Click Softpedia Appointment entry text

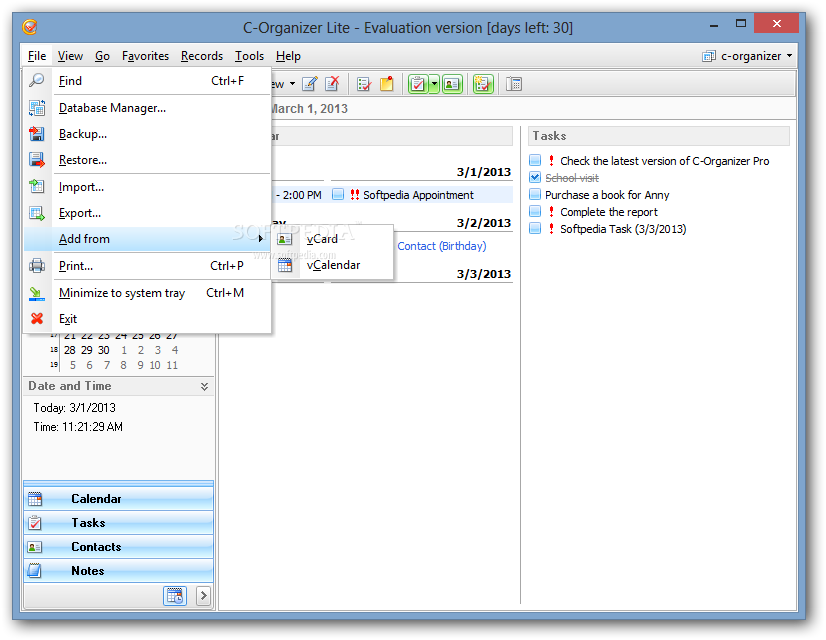coord(418,195)
